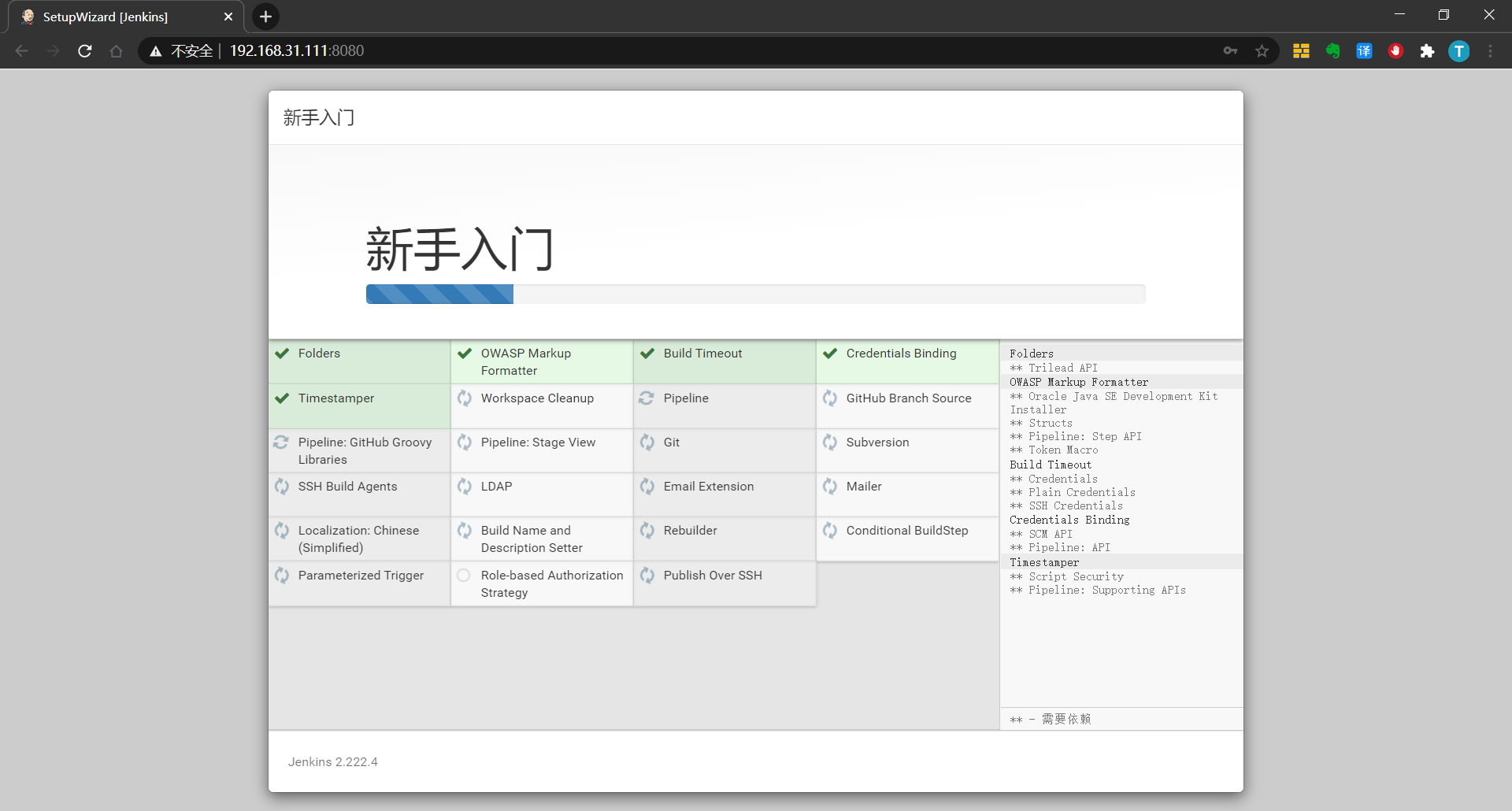Click the pending icon beside Parameterized Trigger
This screenshot has width=1512, height=811.
282,576
